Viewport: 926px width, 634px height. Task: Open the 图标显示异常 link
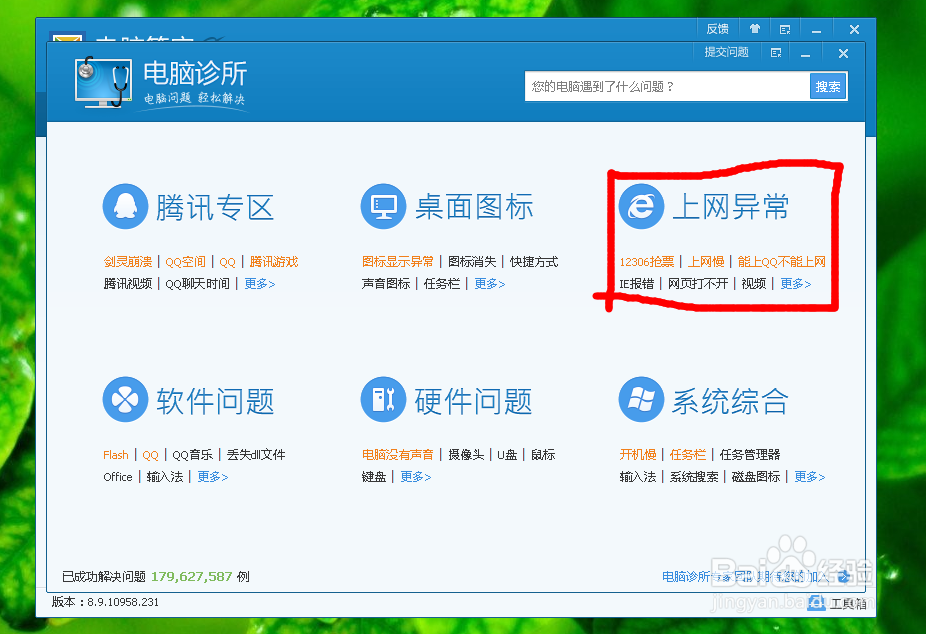(397, 262)
